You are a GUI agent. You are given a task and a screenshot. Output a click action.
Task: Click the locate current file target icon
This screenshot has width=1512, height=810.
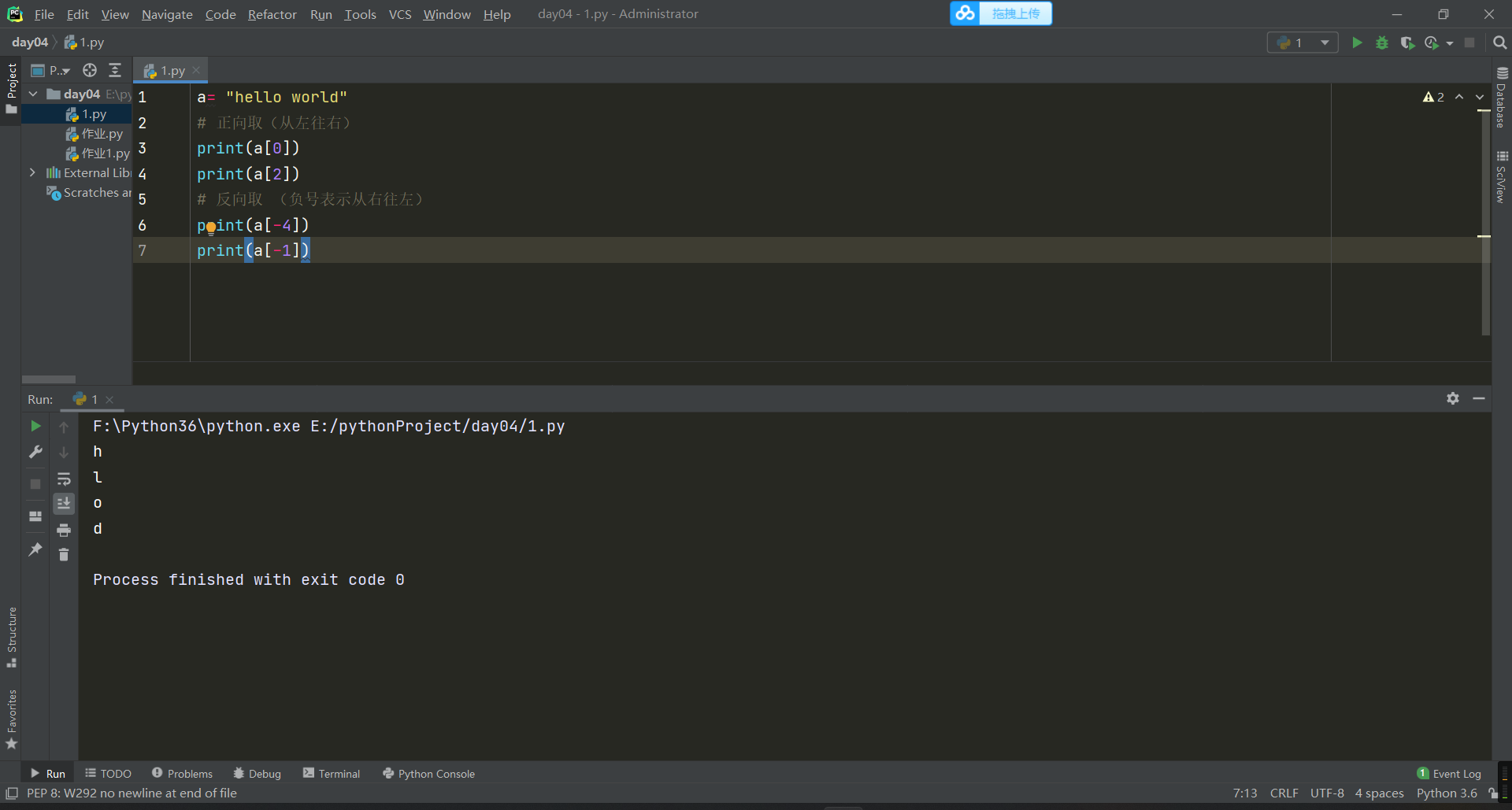(x=90, y=70)
